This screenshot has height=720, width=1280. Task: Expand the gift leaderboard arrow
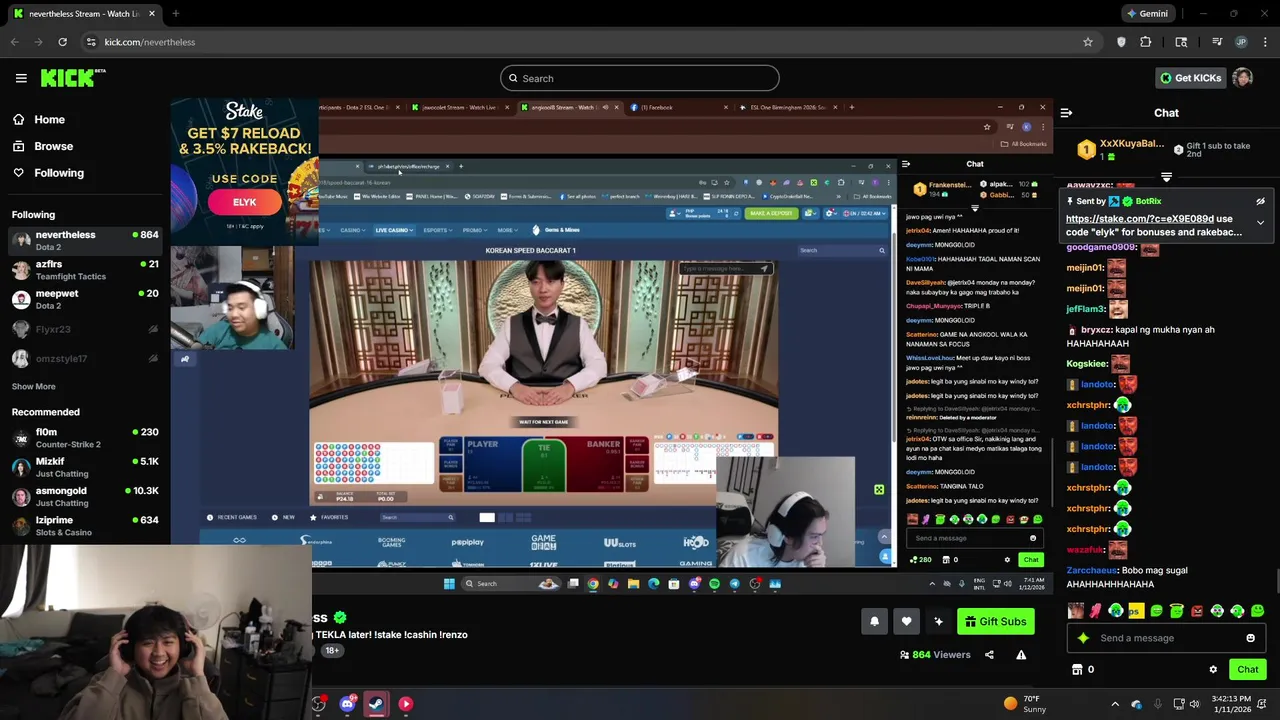[x=1166, y=177]
